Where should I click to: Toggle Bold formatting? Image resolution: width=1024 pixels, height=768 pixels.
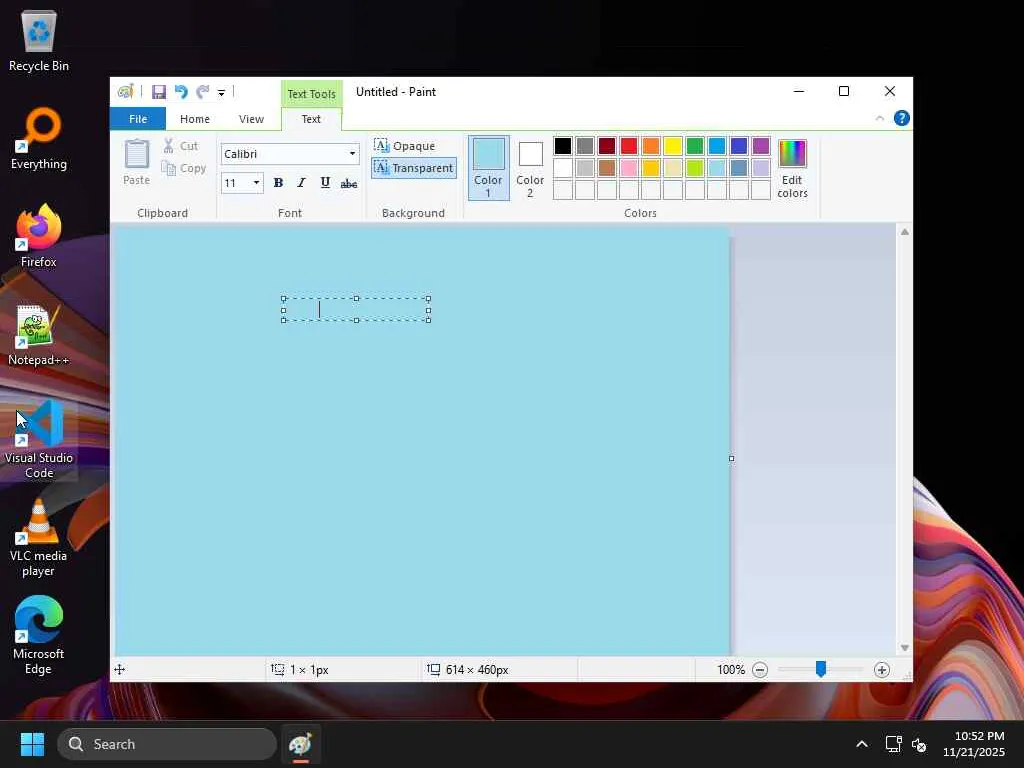click(x=278, y=183)
